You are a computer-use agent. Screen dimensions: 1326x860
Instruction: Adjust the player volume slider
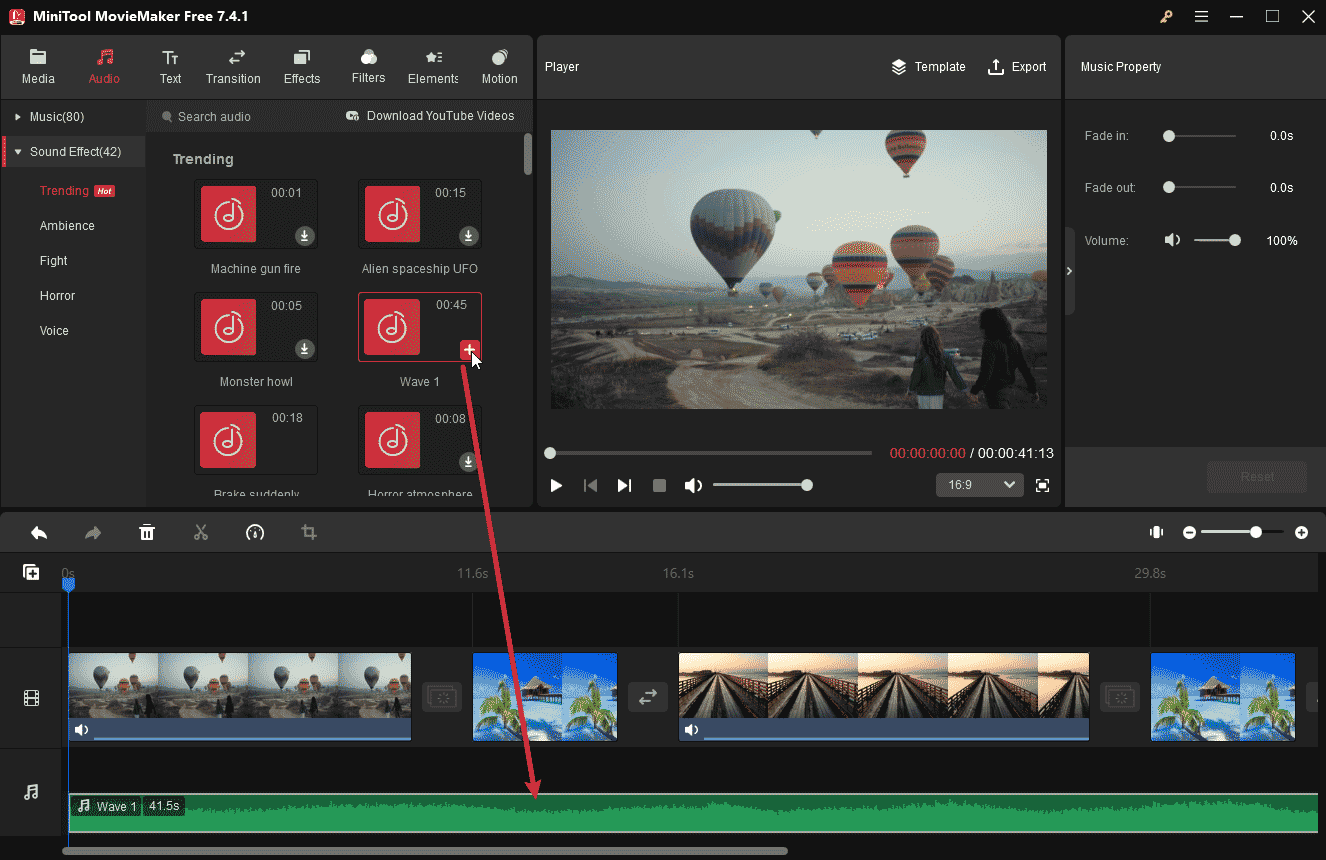(x=762, y=485)
